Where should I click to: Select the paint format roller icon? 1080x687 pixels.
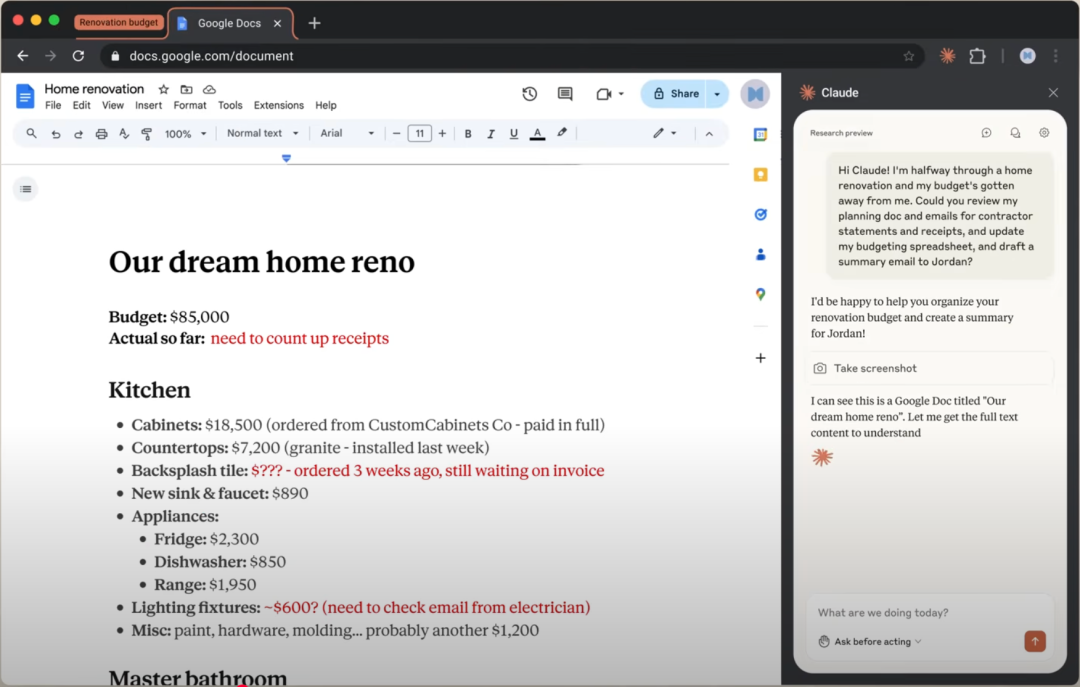coord(147,134)
